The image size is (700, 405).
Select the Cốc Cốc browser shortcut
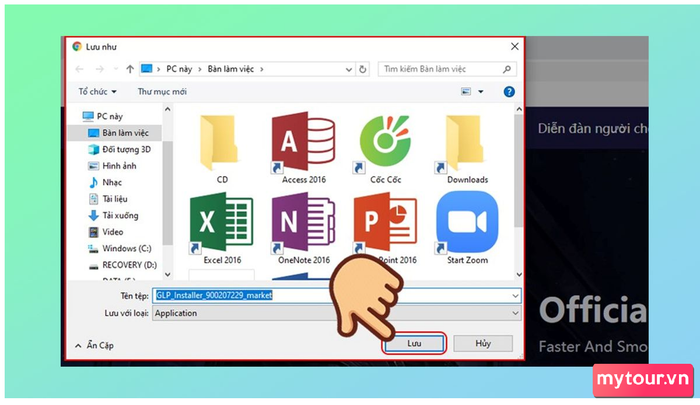[385, 149]
